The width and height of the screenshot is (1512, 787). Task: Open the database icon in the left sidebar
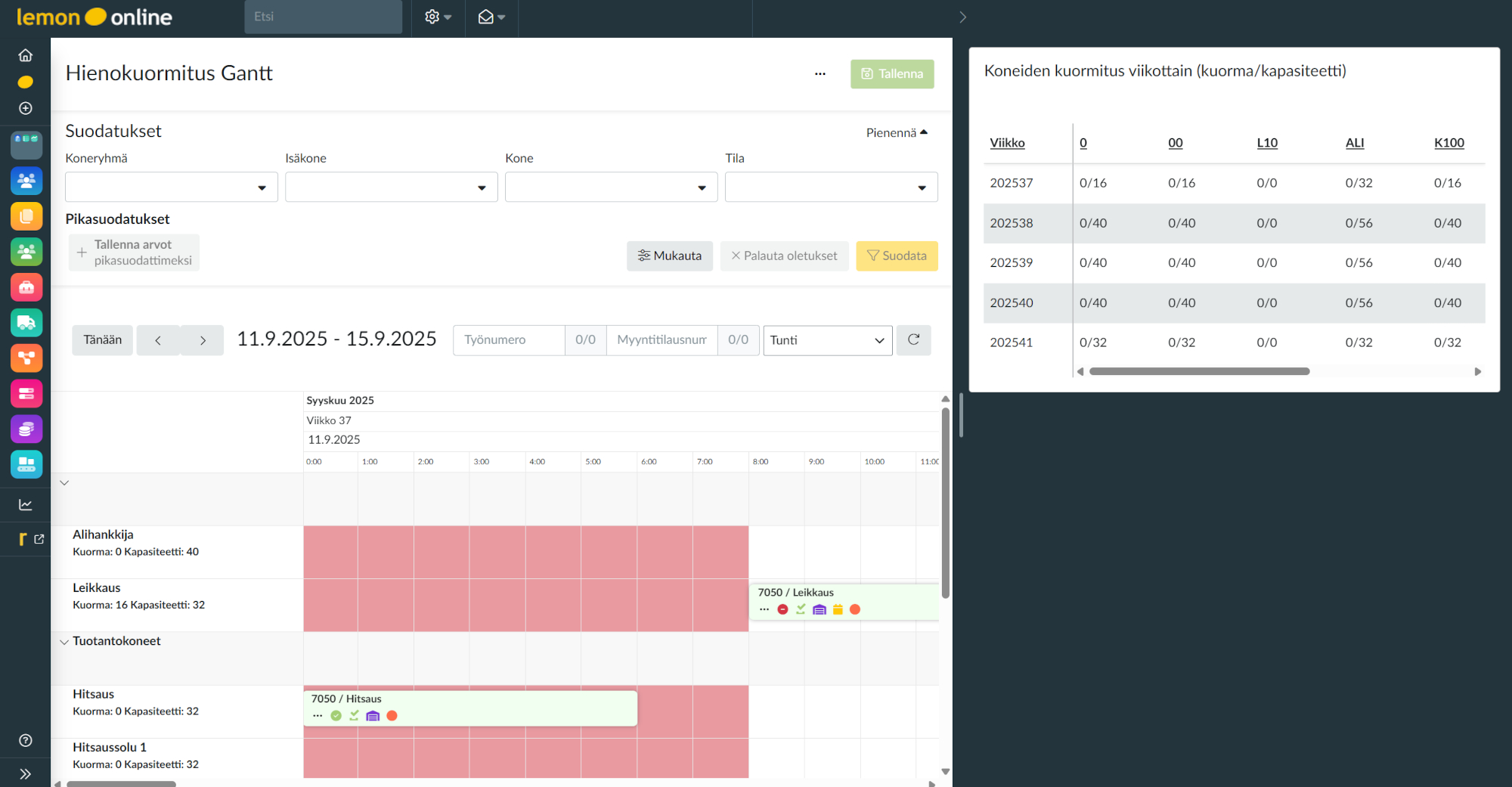[26, 429]
